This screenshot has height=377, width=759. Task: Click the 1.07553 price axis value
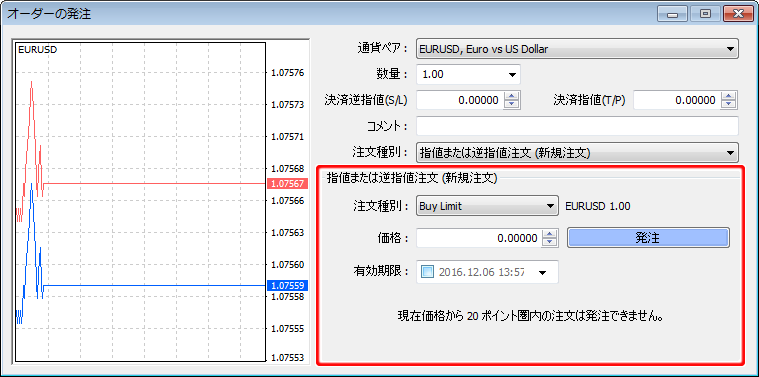[x=288, y=358]
